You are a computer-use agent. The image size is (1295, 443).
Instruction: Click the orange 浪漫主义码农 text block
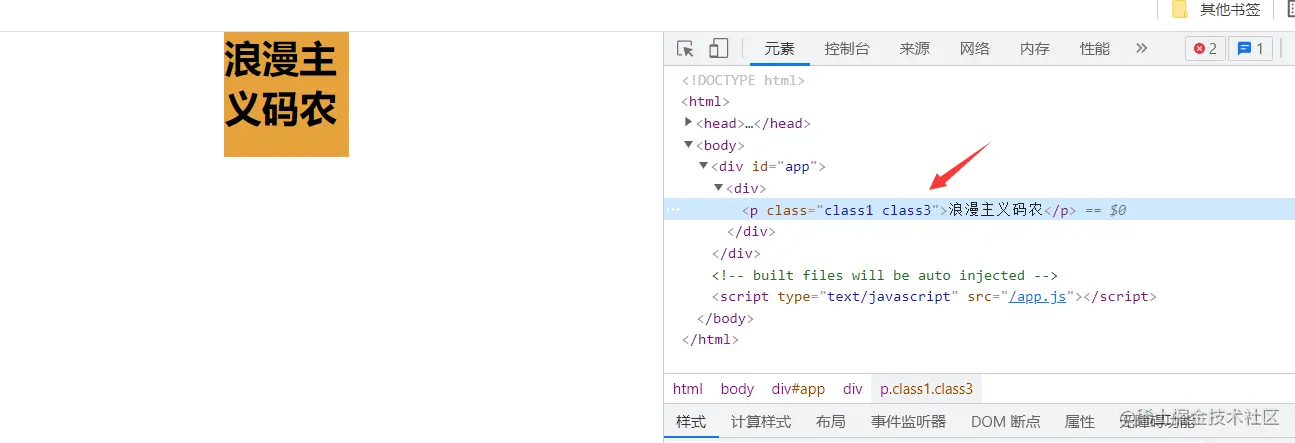[x=286, y=94]
